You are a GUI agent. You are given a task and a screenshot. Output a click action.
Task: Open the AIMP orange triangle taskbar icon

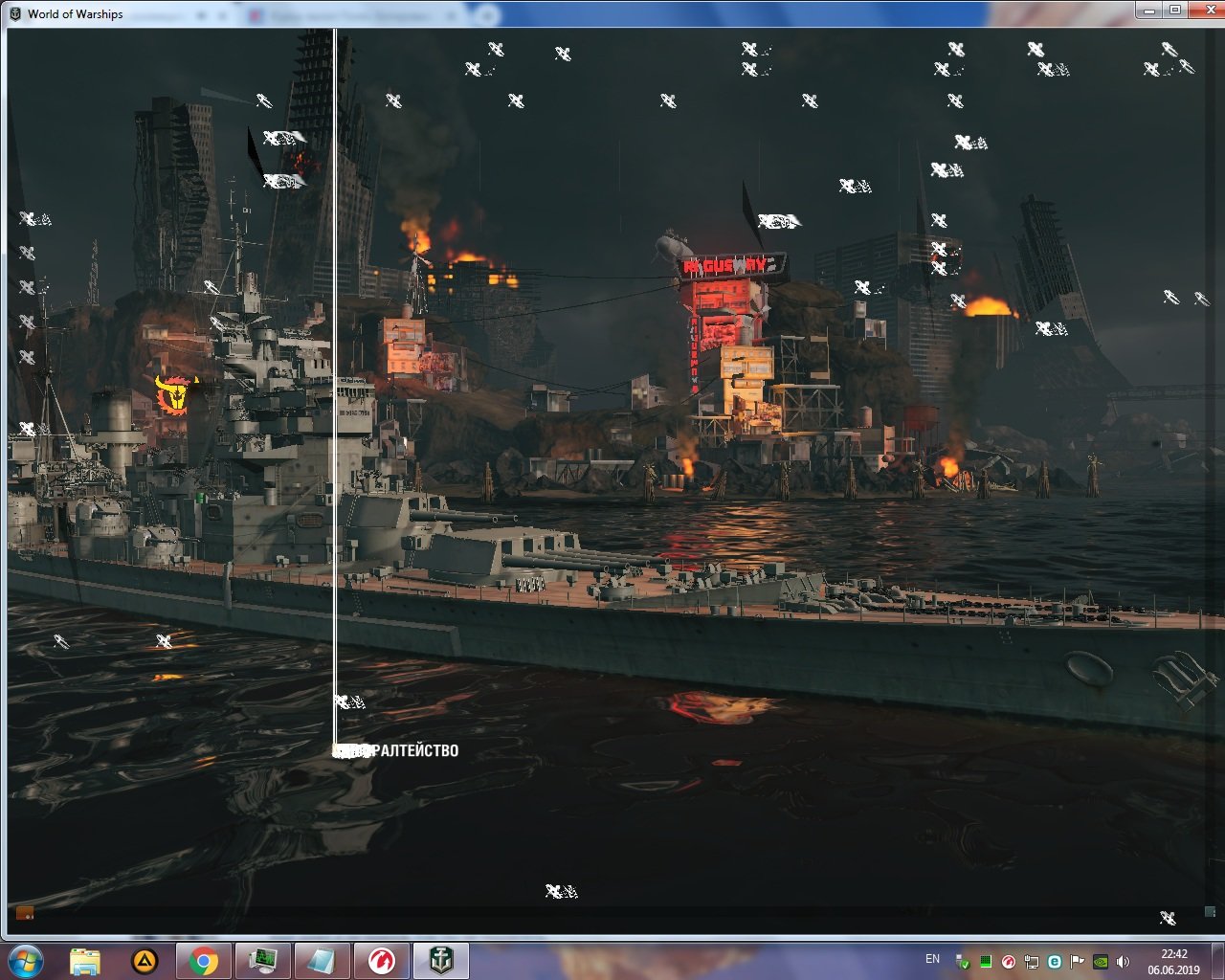coord(145,960)
